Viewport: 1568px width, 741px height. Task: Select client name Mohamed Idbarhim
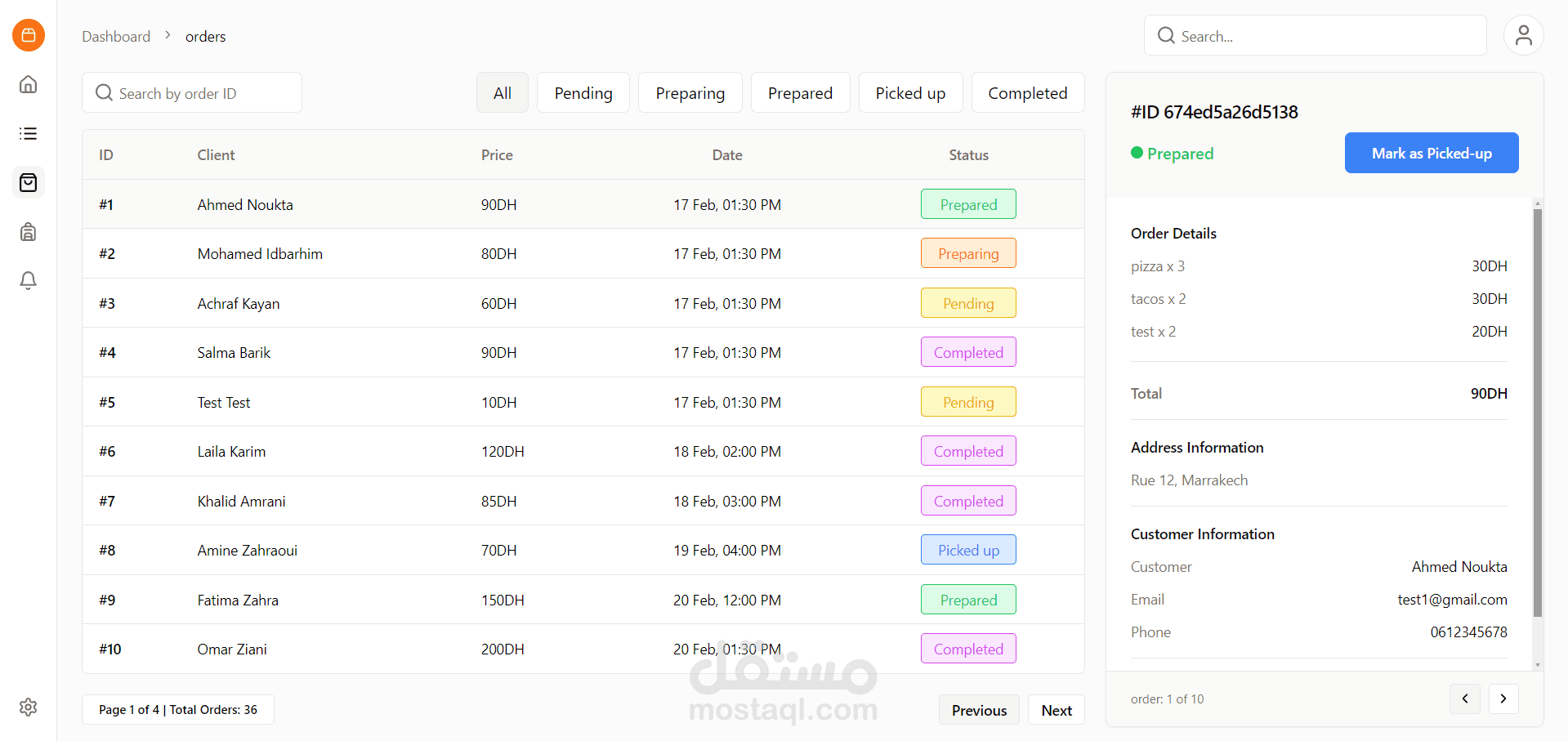tap(260, 253)
